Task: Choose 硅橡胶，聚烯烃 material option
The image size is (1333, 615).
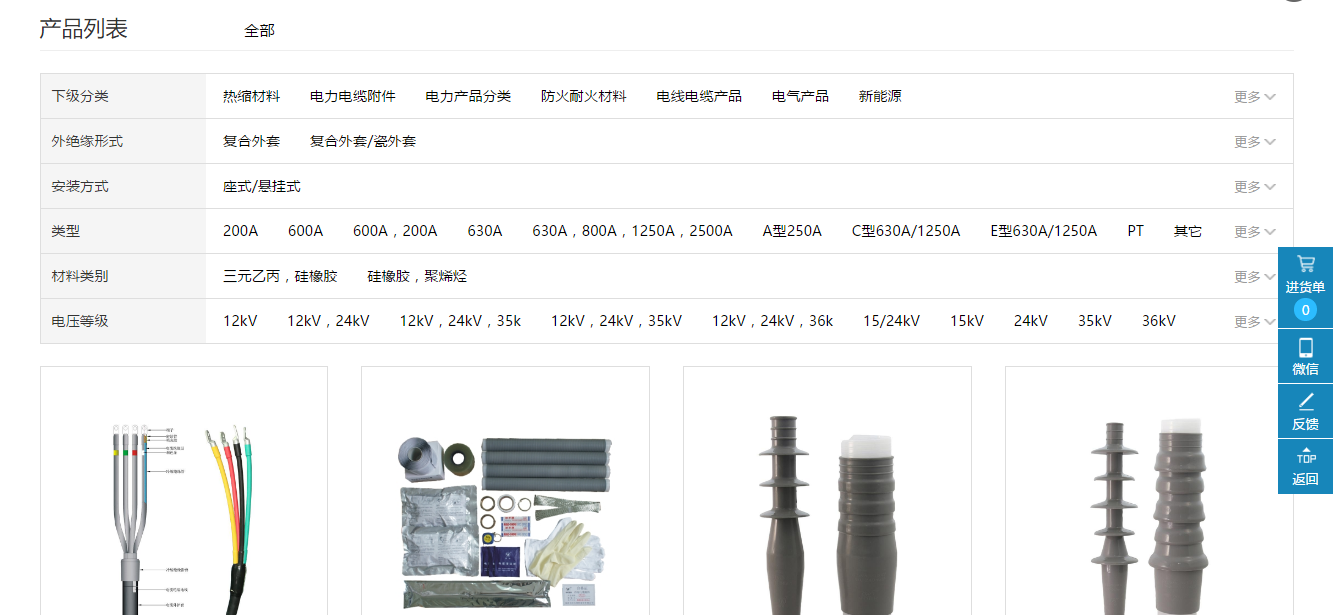Action: pos(418,276)
